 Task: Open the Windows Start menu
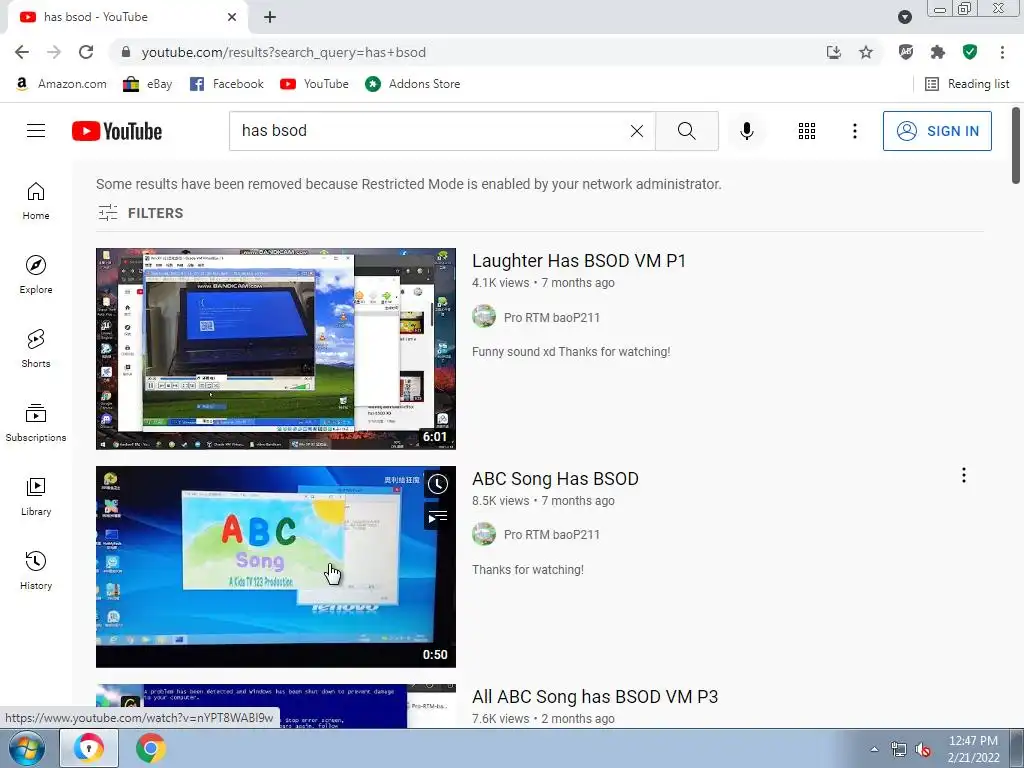(x=27, y=749)
